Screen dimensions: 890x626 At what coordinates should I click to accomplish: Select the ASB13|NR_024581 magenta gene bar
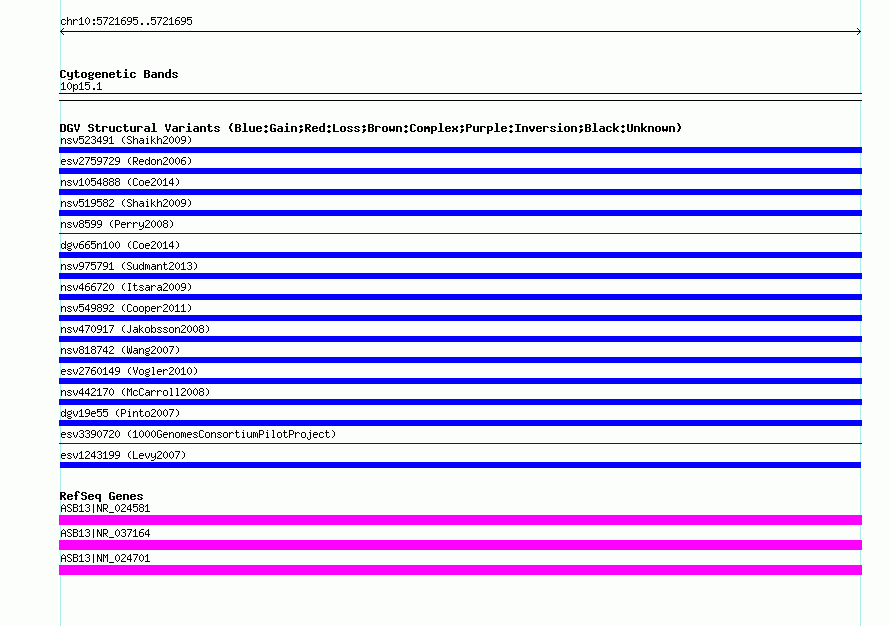click(460, 520)
